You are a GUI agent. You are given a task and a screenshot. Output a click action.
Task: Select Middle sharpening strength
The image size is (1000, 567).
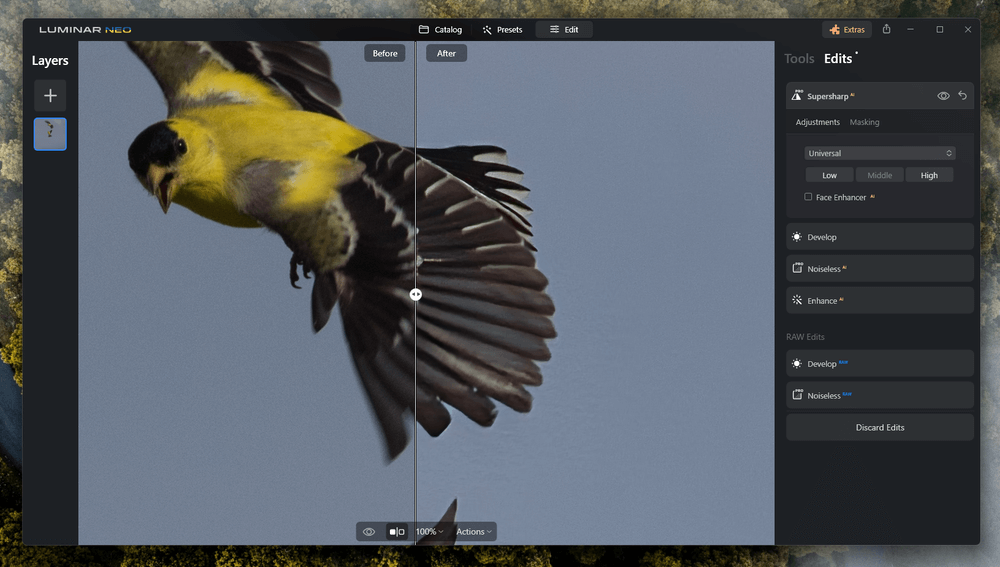point(879,175)
